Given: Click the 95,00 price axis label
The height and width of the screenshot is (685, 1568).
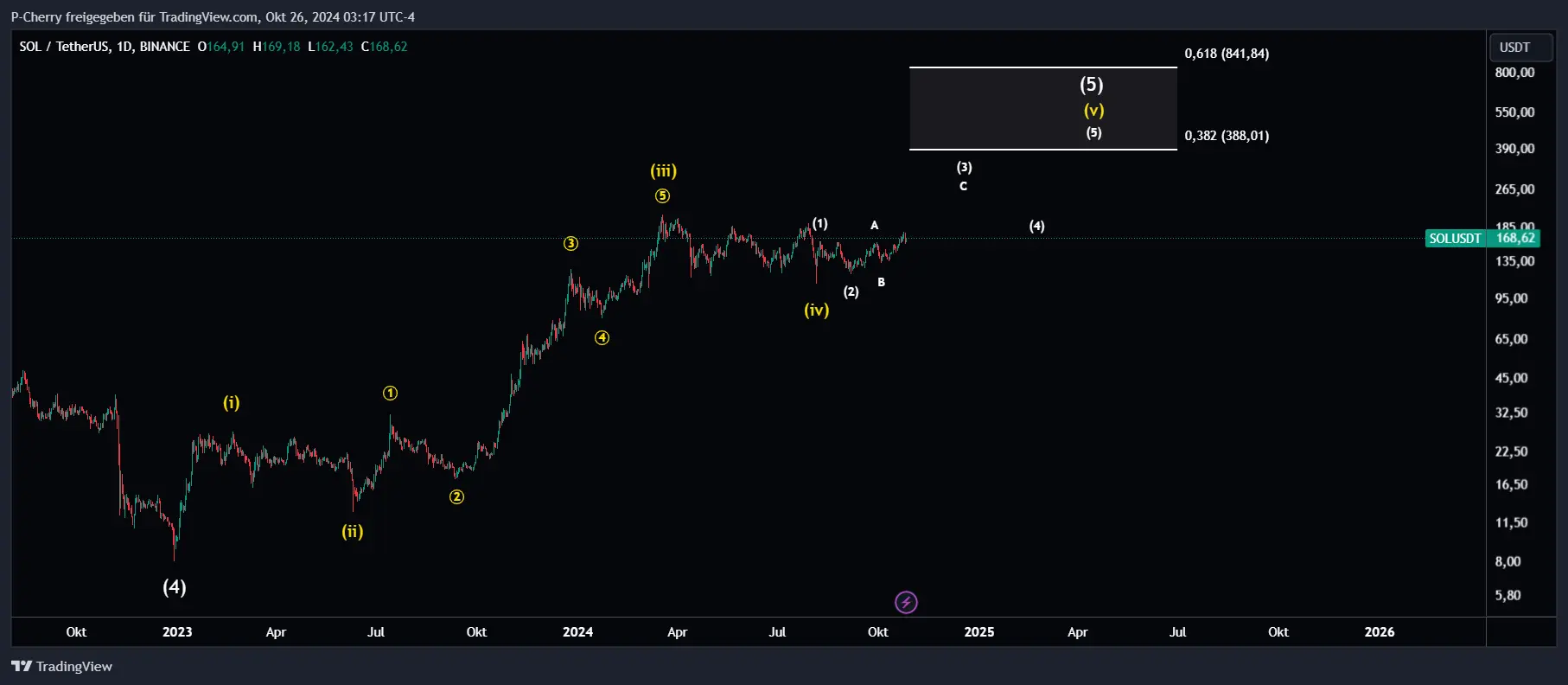Looking at the screenshot, I should [x=1512, y=298].
